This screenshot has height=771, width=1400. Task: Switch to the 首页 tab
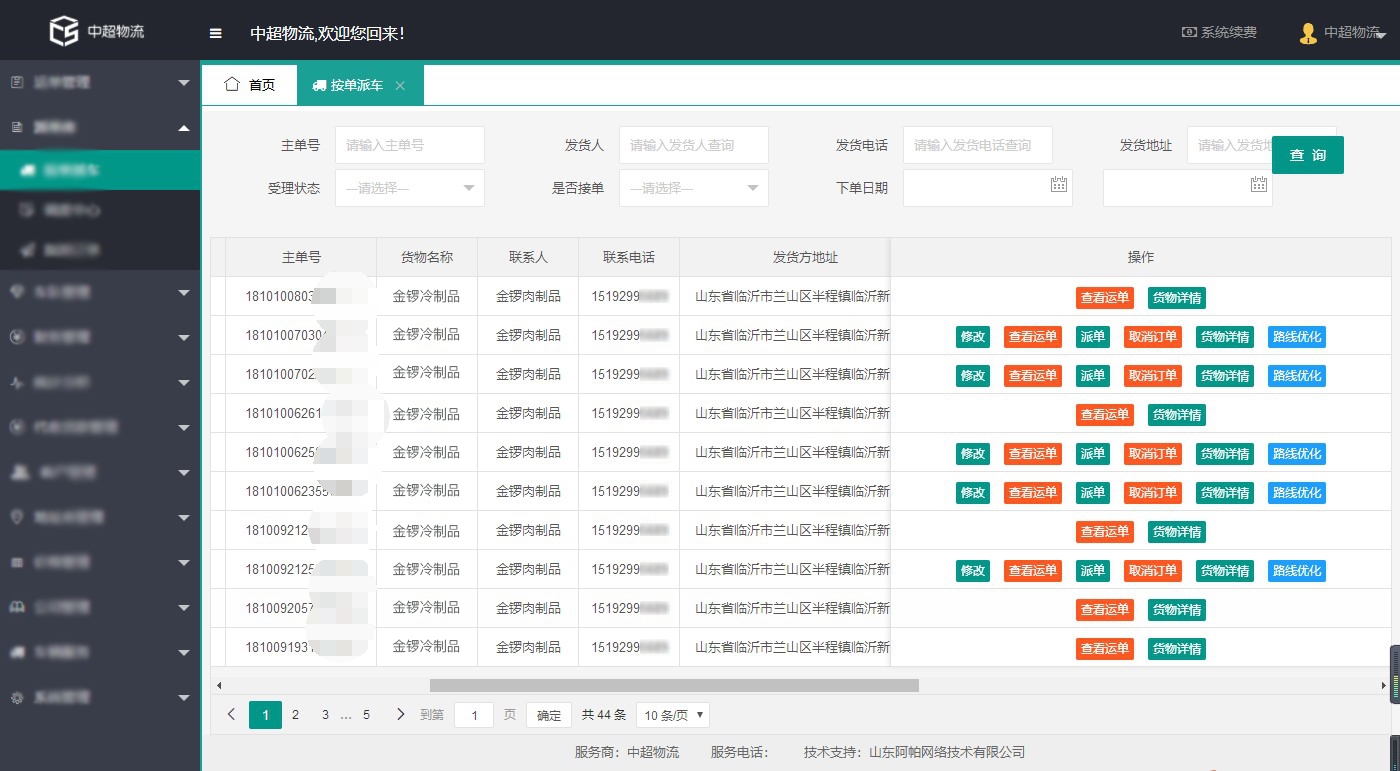coord(249,85)
